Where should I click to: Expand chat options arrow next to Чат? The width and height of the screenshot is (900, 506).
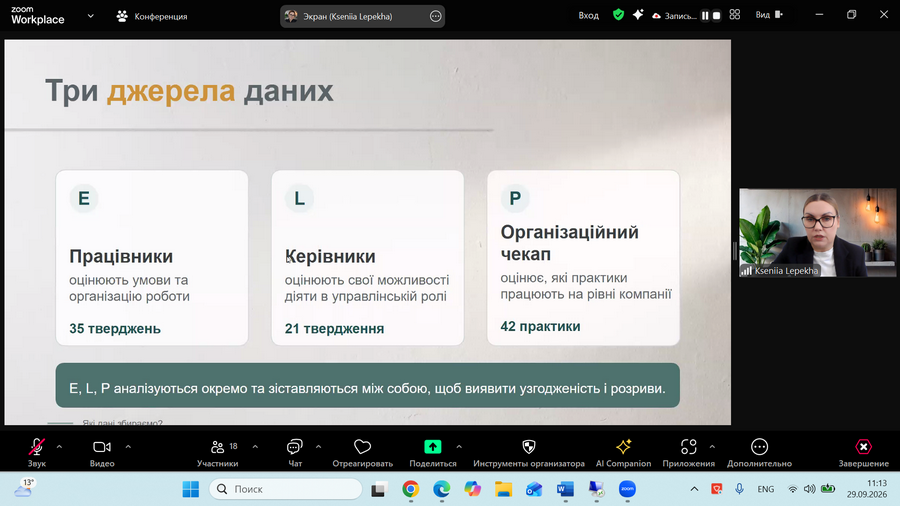click(x=319, y=446)
